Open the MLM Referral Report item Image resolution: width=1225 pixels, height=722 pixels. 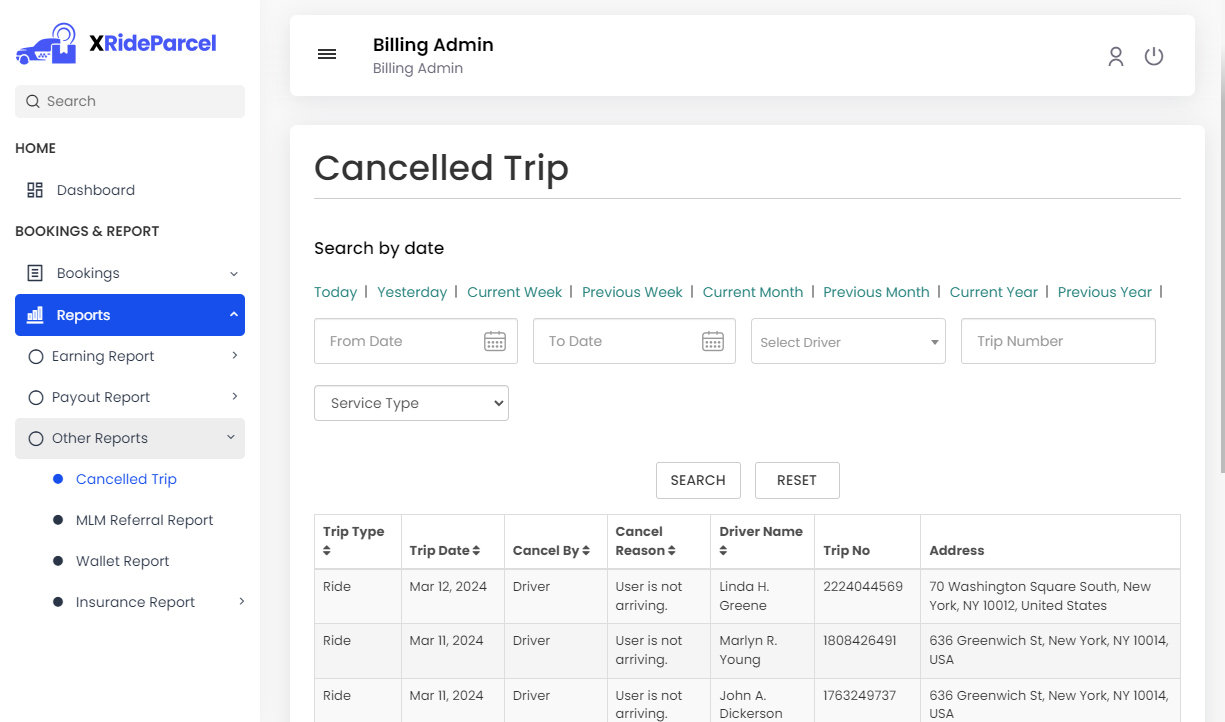pos(144,520)
